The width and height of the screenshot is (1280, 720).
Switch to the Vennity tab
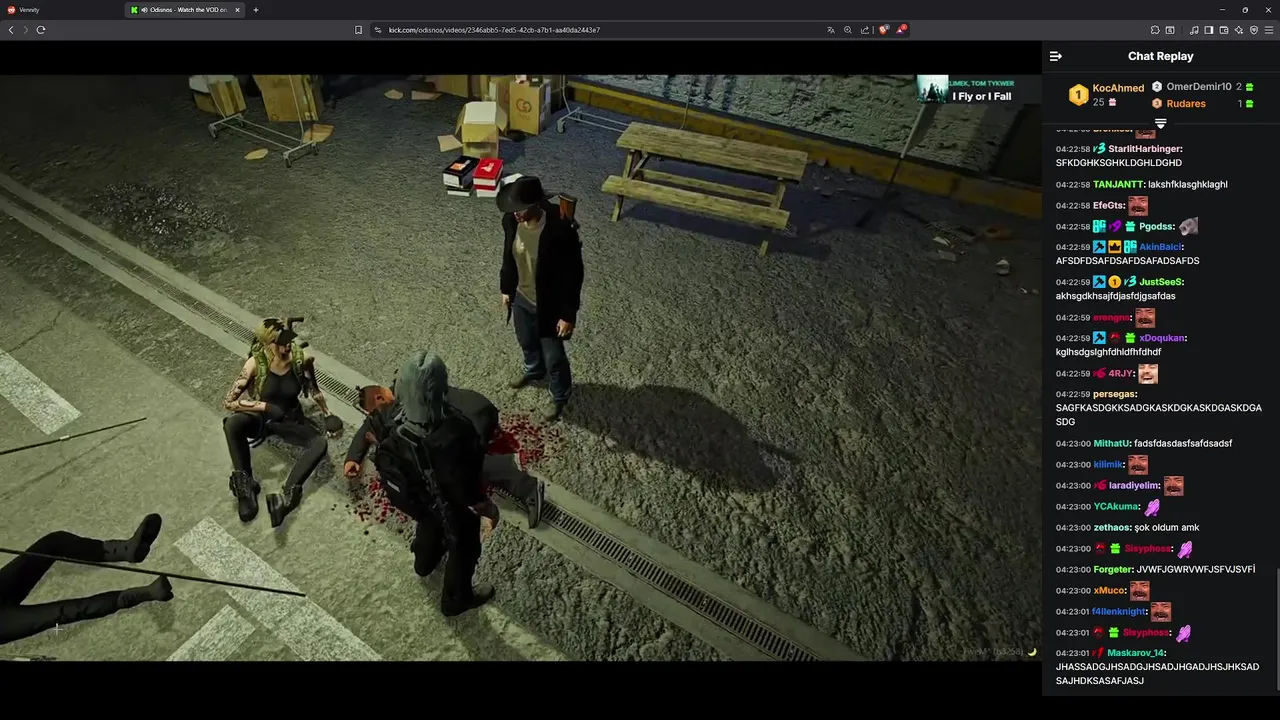click(62, 10)
